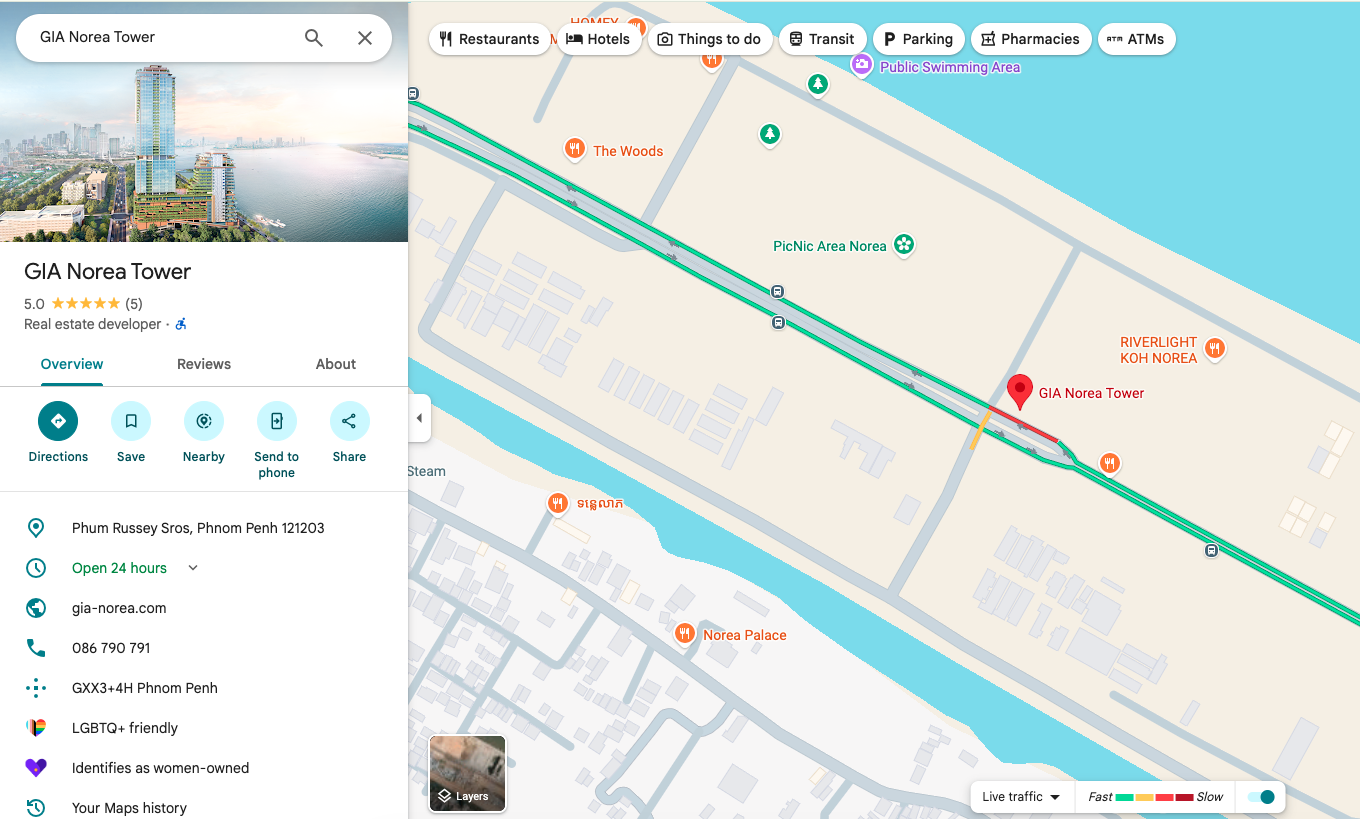Click the search magnifier icon
This screenshot has height=819, width=1360.
pyautogui.click(x=314, y=38)
